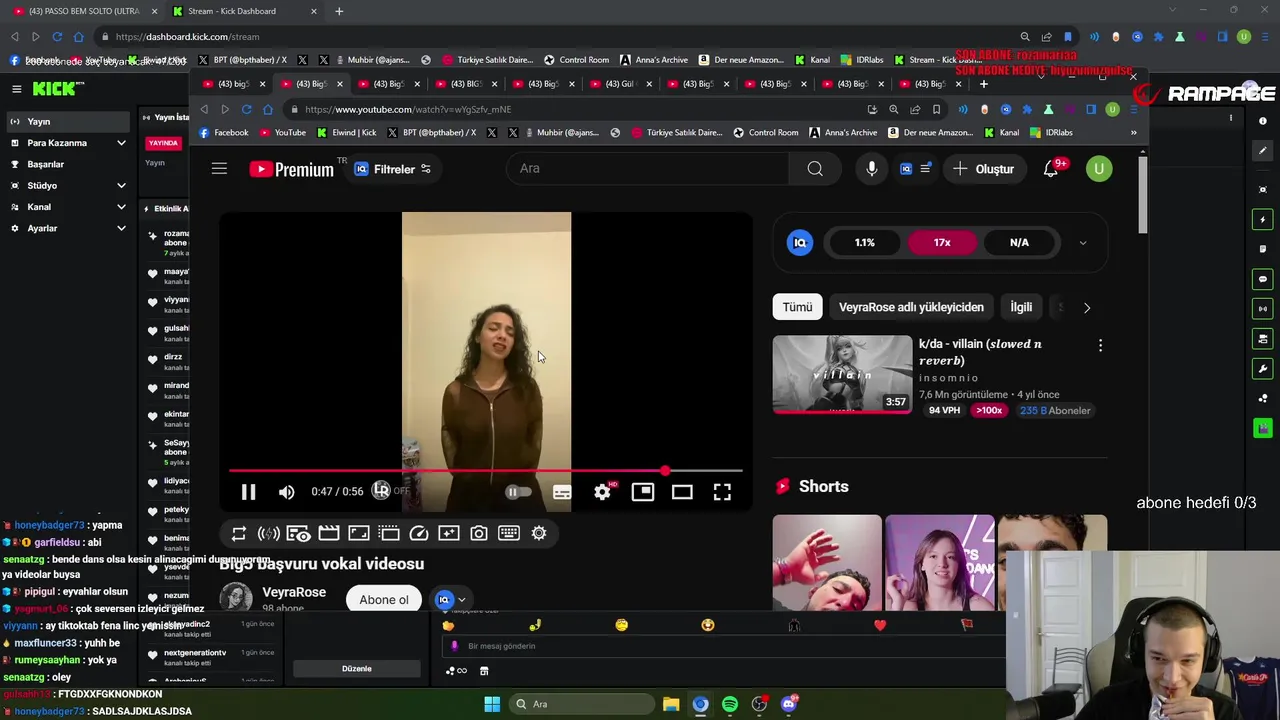The width and height of the screenshot is (1280, 720).
Task: Click the red progress bar scrubber
Action: (x=665, y=470)
